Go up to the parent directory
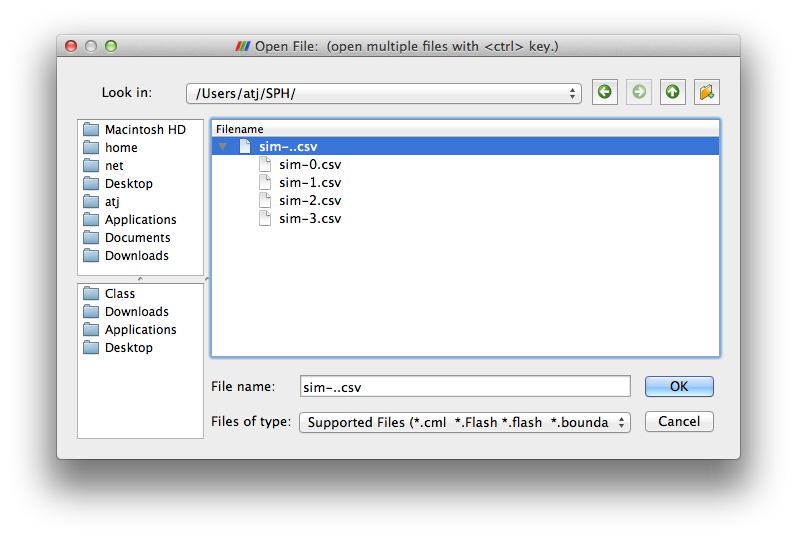Image resolution: width=797 pixels, height=538 pixels. [x=672, y=93]
